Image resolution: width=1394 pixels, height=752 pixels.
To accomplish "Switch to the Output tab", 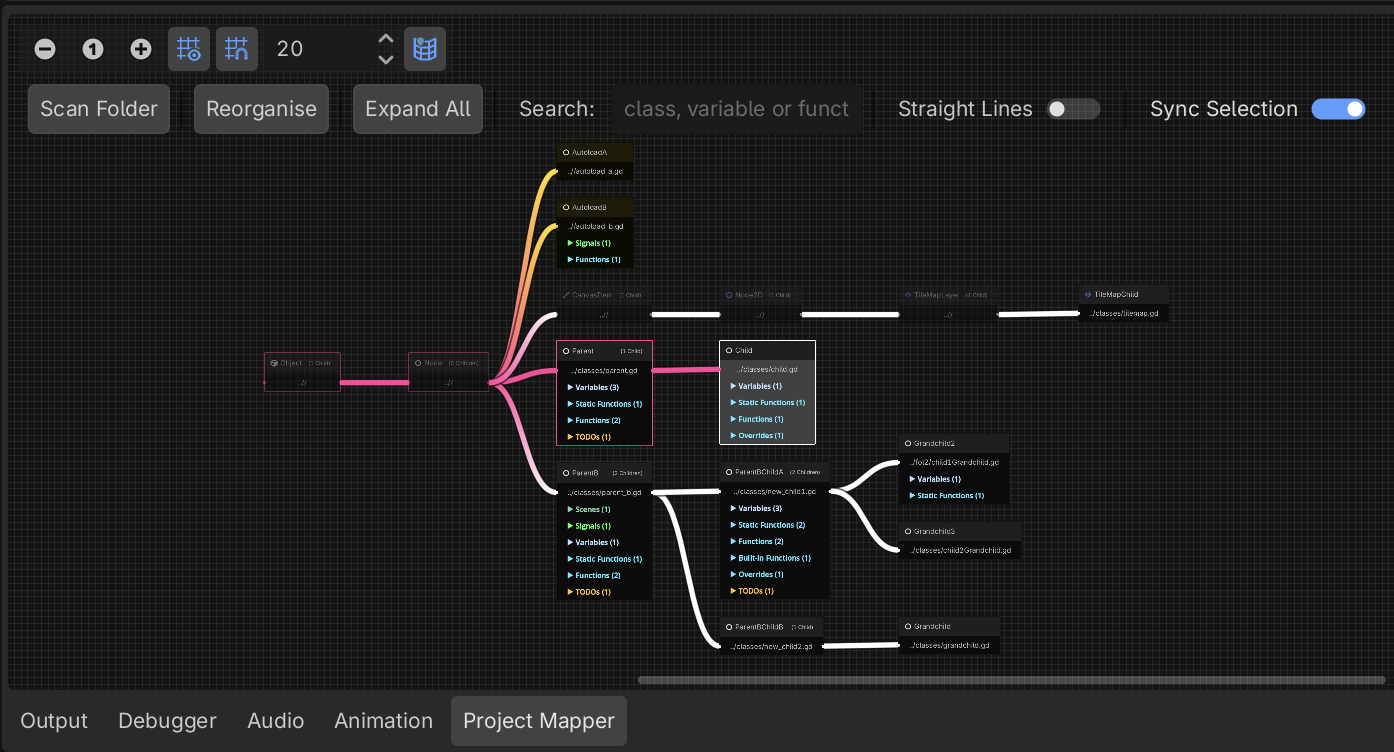I will (54, 721).
